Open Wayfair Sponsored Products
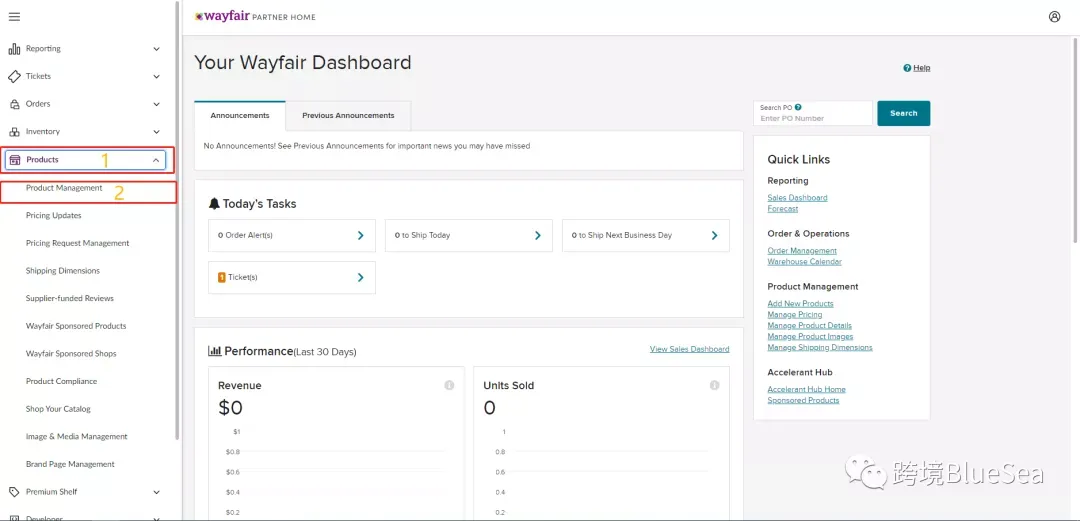The height and width of the screenshot is (521, 1080). pyautogui.click(x=76, y=326)
